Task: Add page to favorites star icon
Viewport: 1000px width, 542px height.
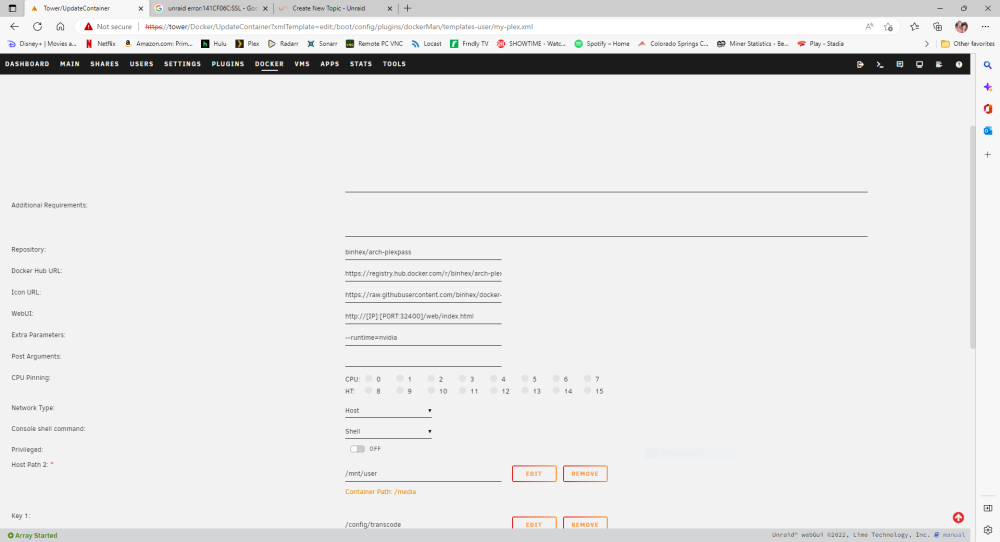Action: coord(888,27)
